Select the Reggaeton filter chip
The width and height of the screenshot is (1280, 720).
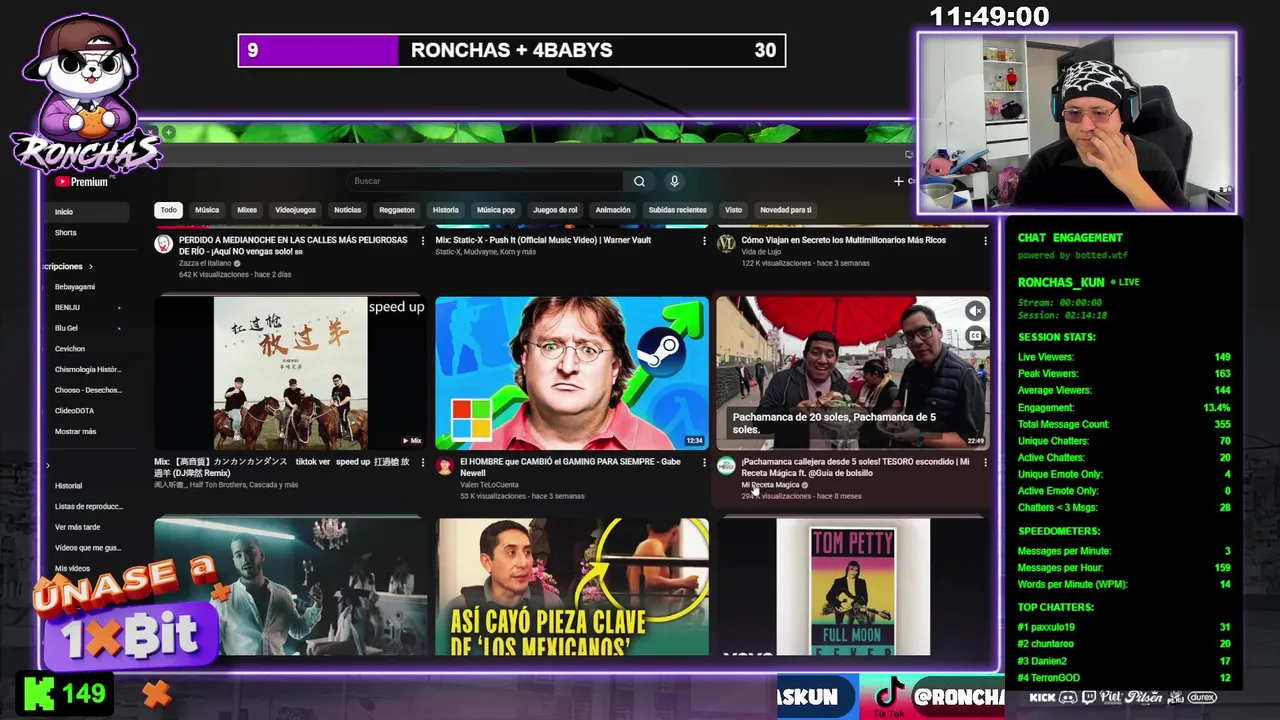coord(397,210)
